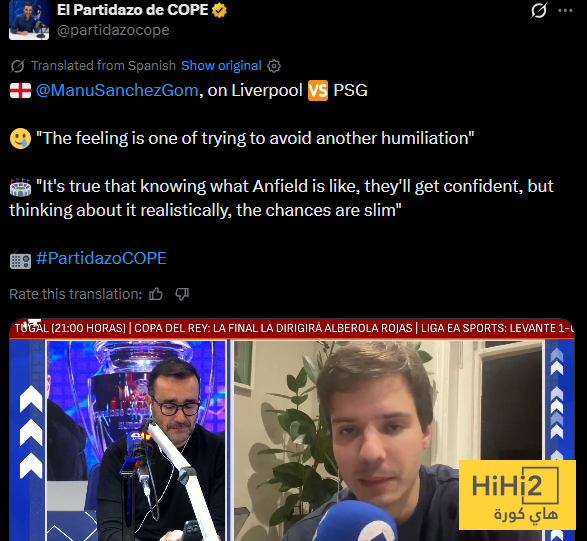The height and width of the screenshot is (541, 587).
Task: Open translation settings gear icon
Action: click(x=274, y=66)
